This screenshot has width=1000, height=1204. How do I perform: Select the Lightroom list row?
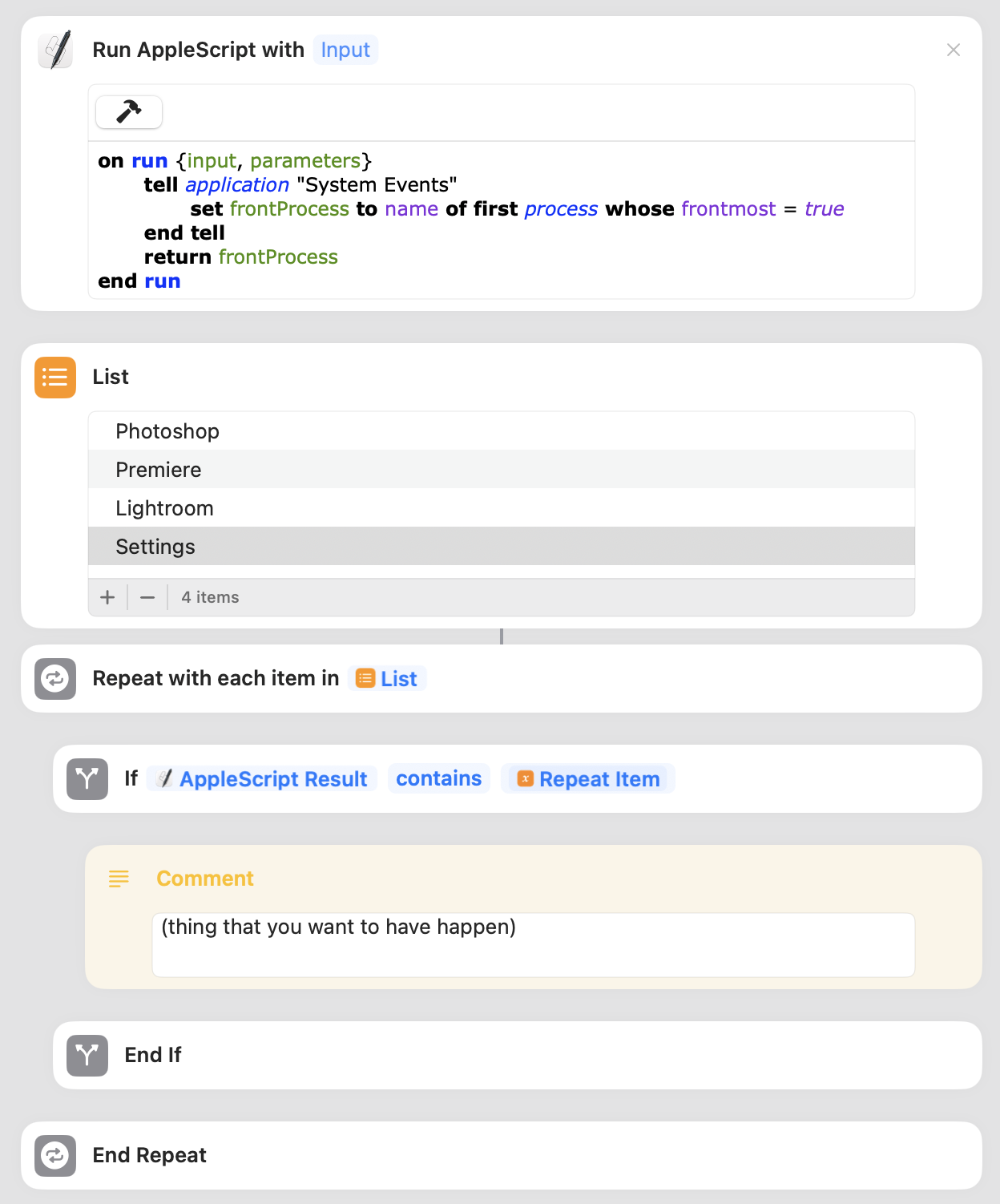click(x=502, y=508)
